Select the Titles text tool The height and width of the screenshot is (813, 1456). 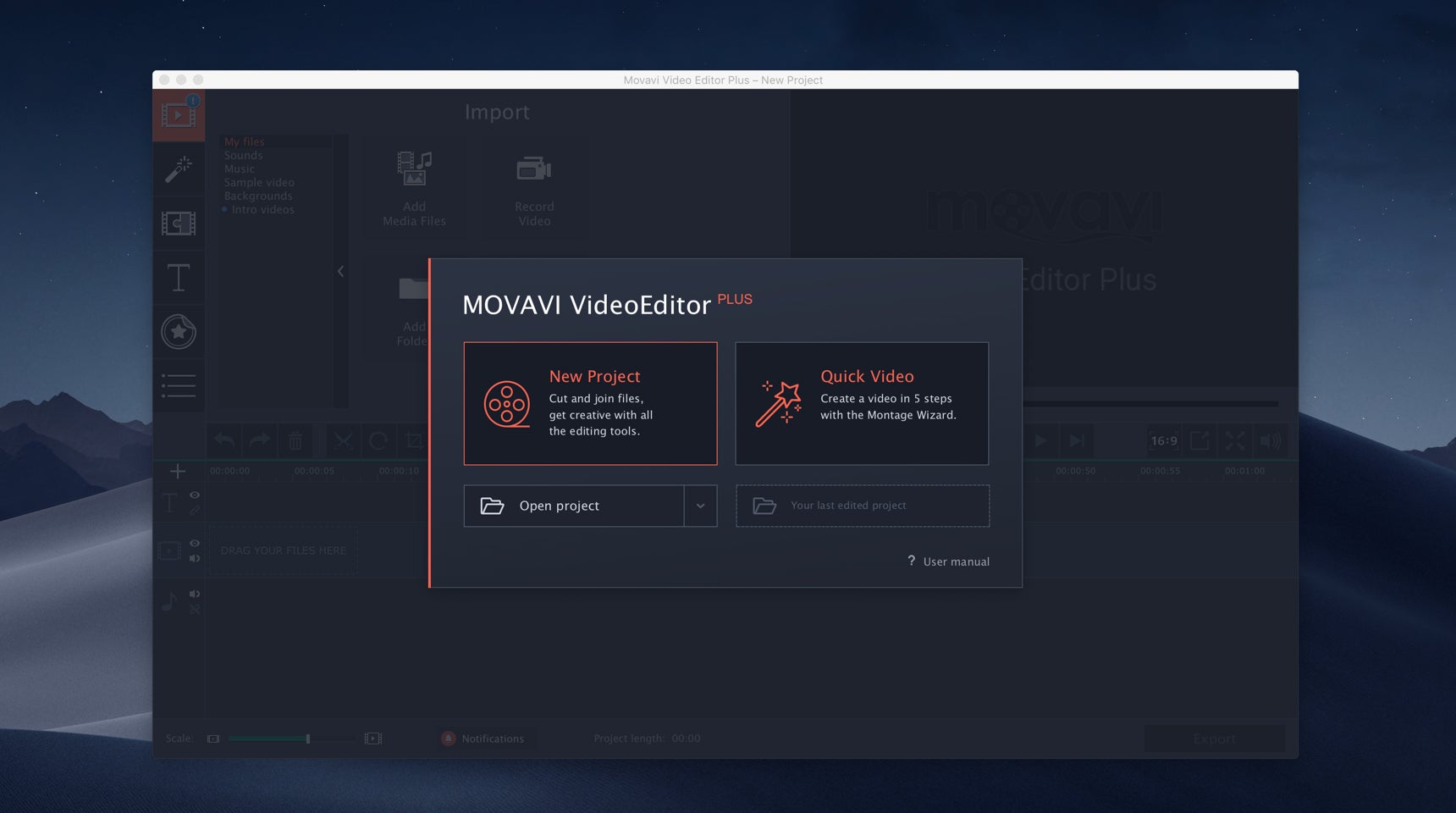179,278
